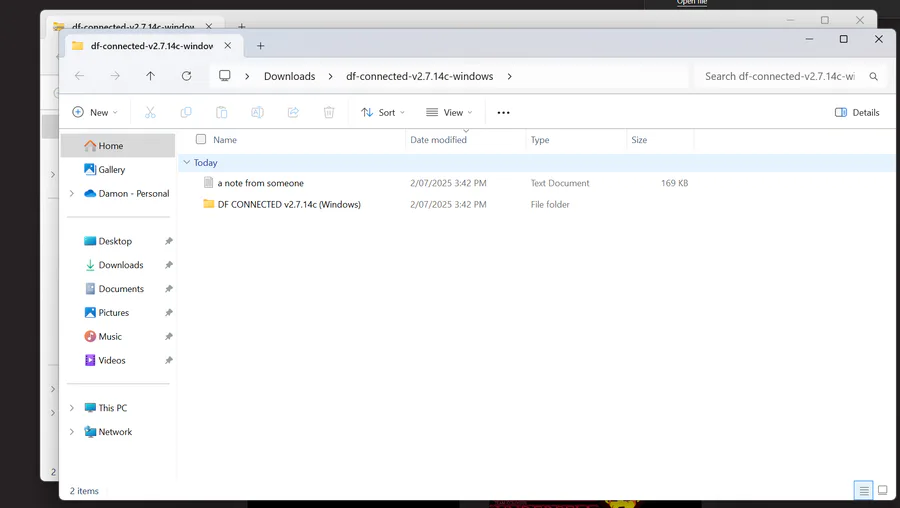Click the chevron after Downloads in address bar
Screen dimensions: 900x508
[x=331, y=76]
